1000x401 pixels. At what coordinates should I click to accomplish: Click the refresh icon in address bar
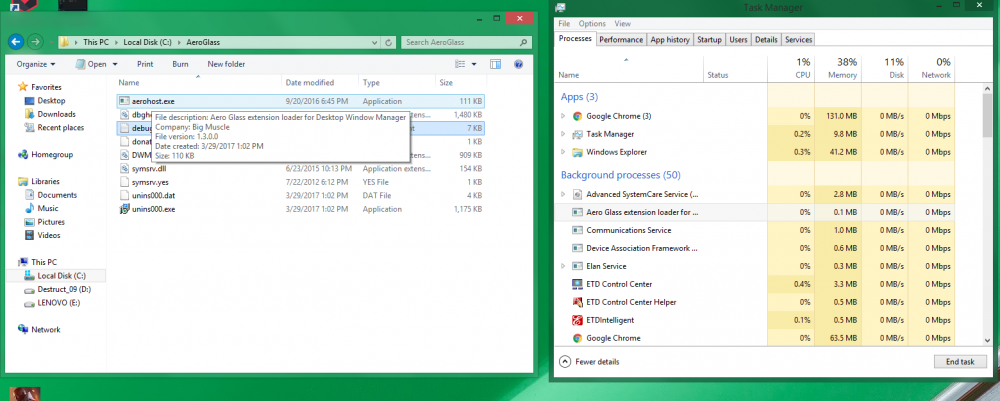coord(390,42)
